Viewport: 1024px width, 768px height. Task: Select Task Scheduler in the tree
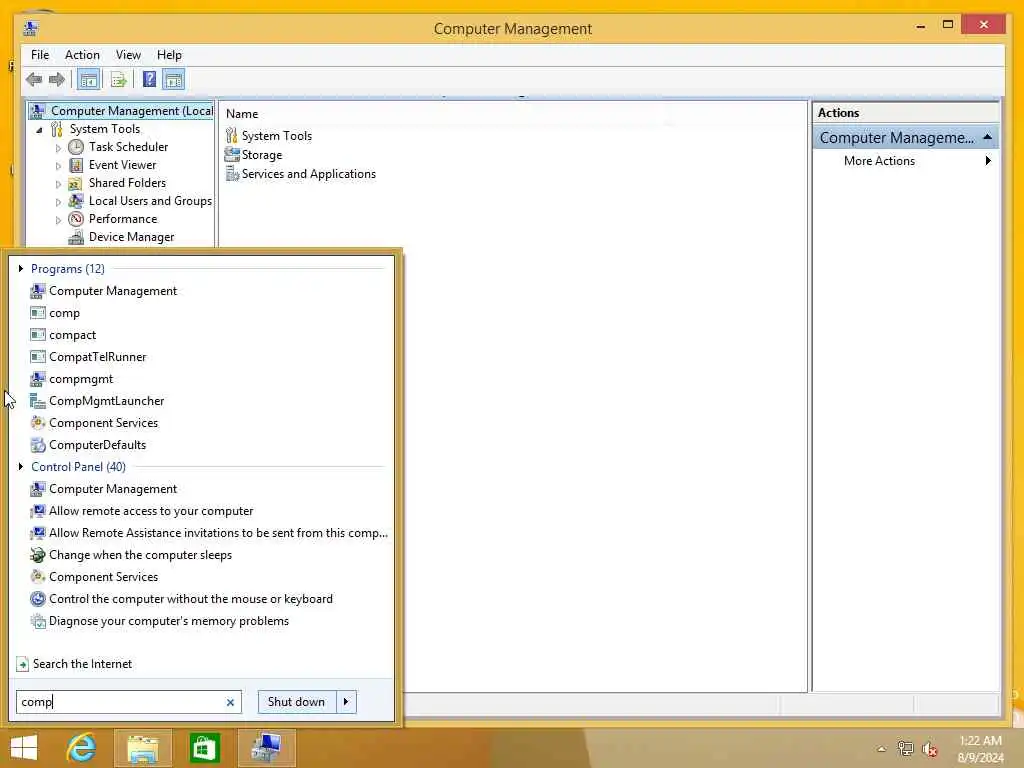coord(128,147)
